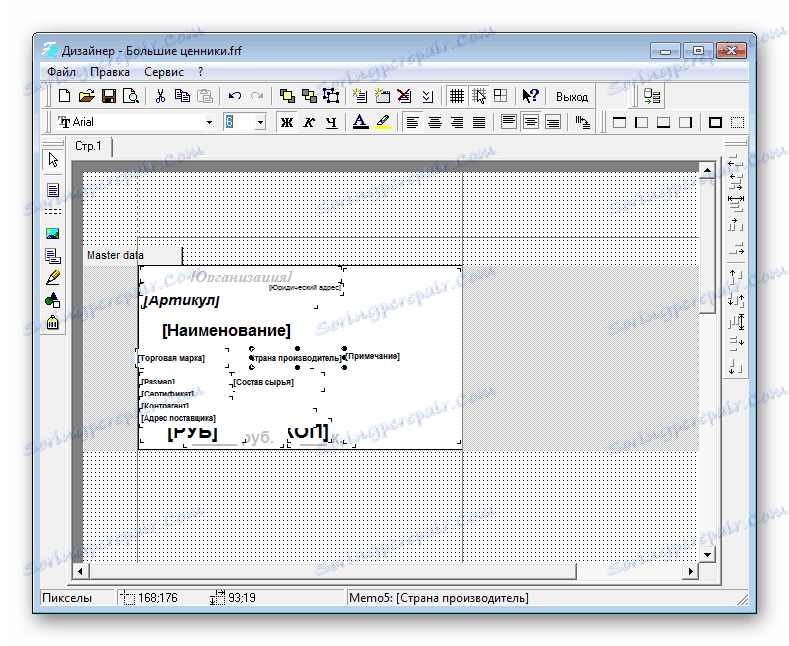
Task: Open the report print preview
Action: (131, 96)
